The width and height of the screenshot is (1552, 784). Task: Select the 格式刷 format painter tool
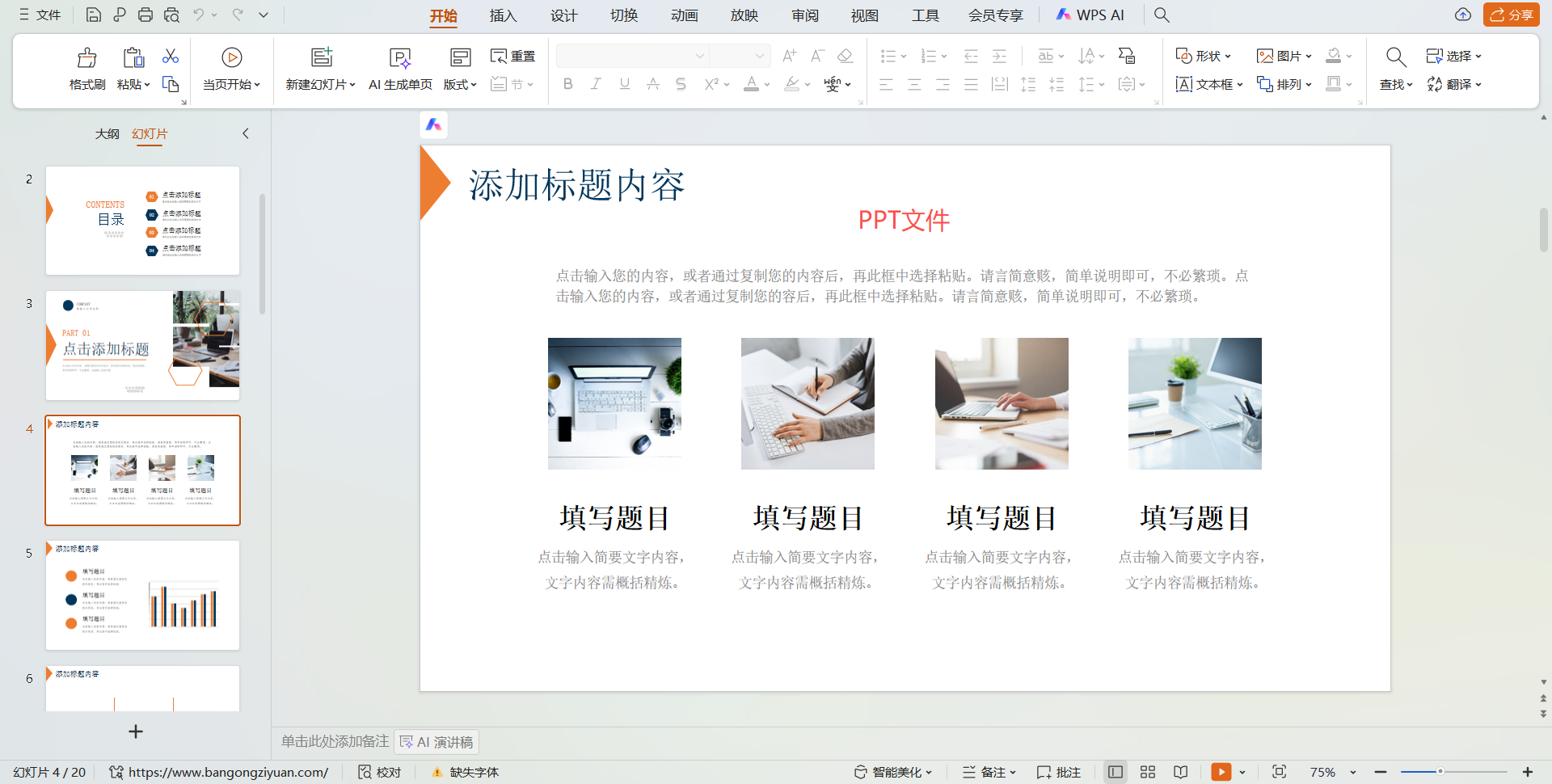[x=86, y=69]
